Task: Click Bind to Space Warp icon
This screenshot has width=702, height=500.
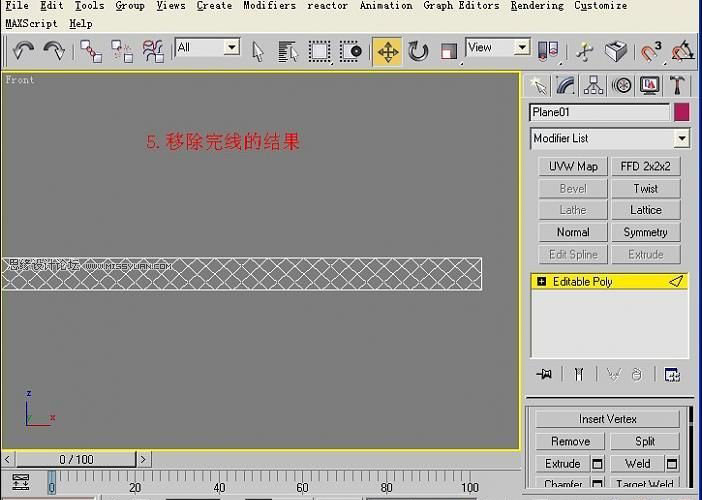Action: click(153, 51)
